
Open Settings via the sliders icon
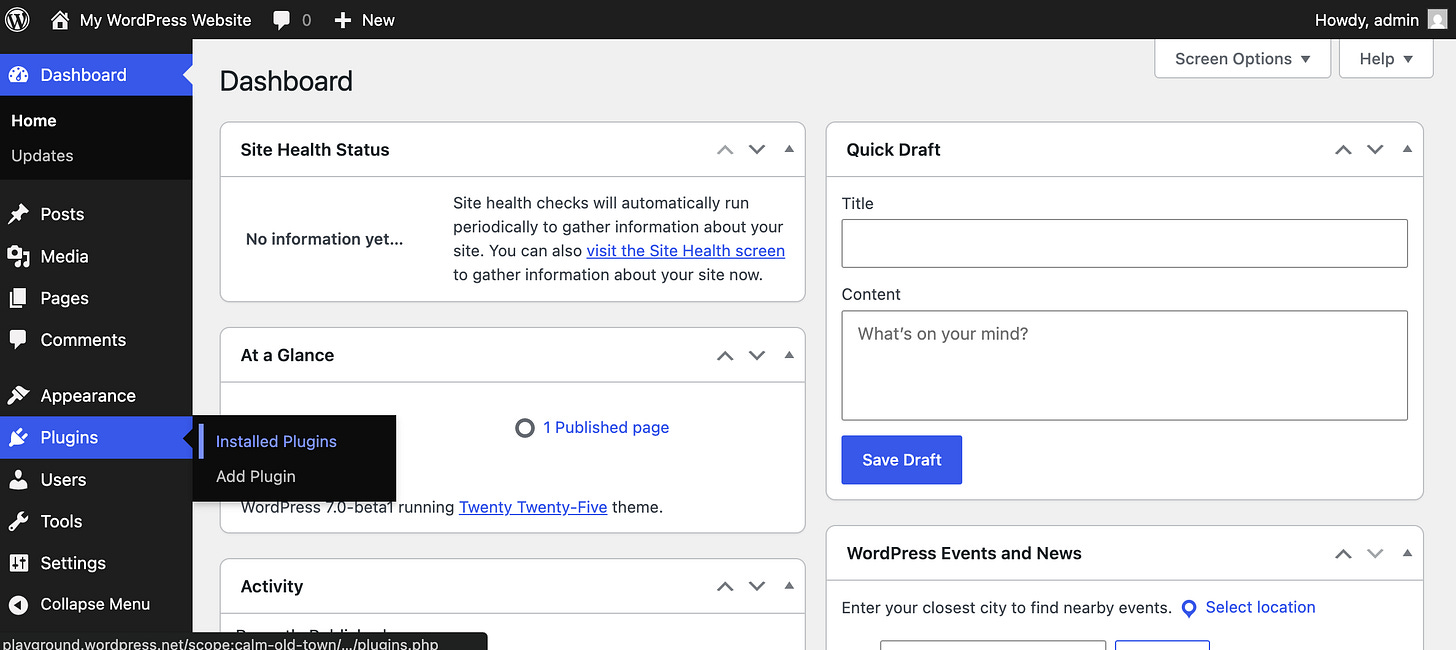[x=20, y=563]
